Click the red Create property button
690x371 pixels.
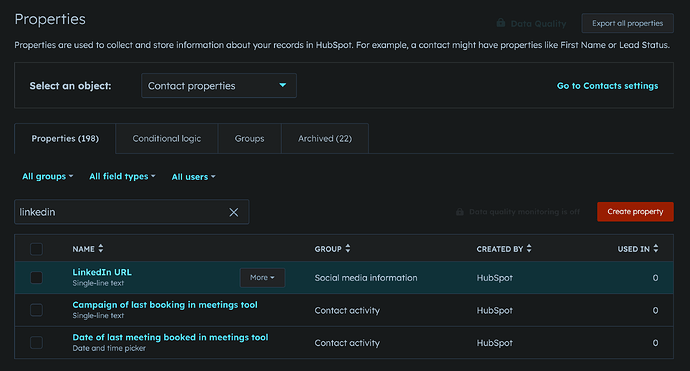pos(635,212)
